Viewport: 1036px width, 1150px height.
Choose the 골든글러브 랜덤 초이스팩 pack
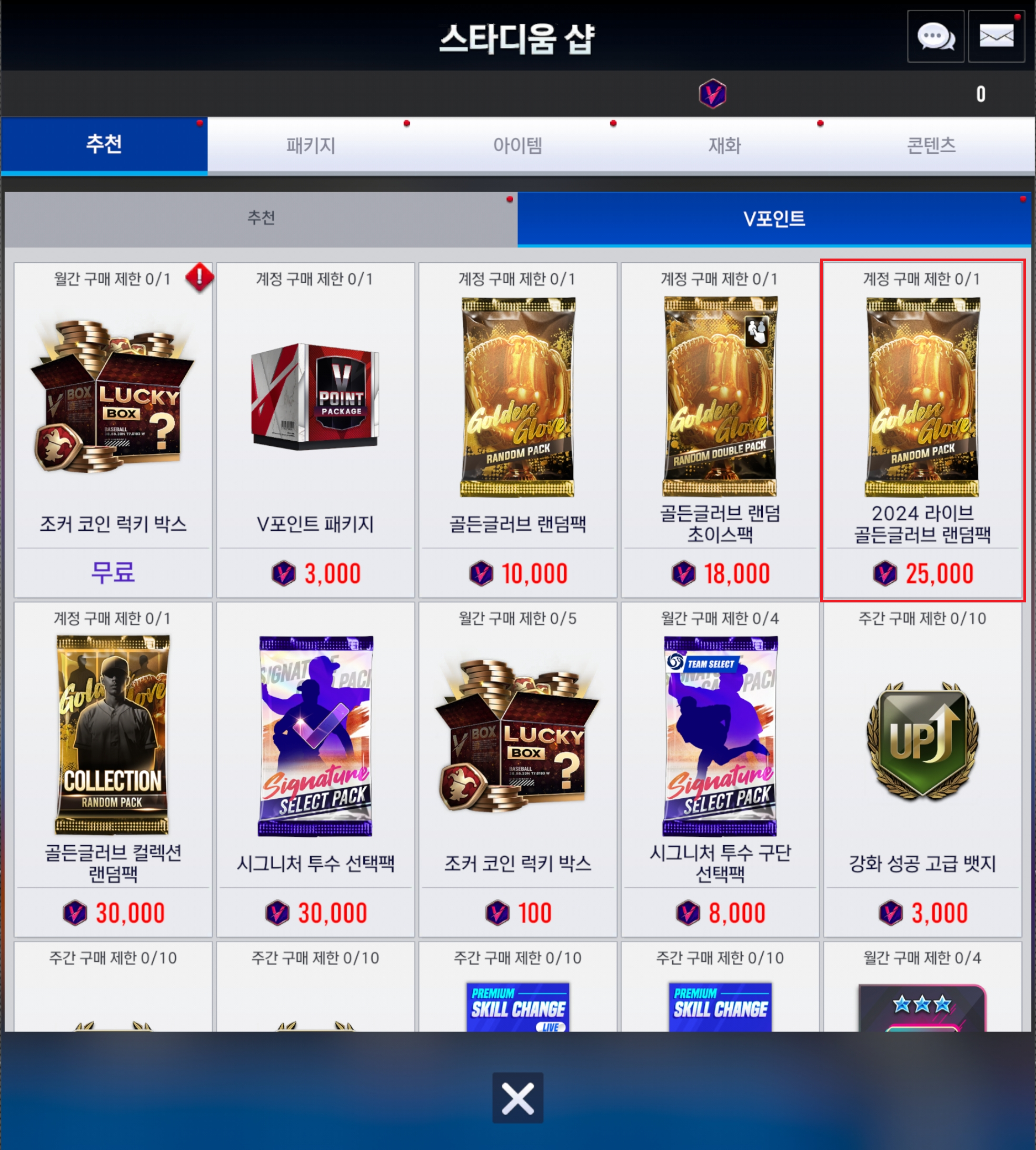(720, 397)
